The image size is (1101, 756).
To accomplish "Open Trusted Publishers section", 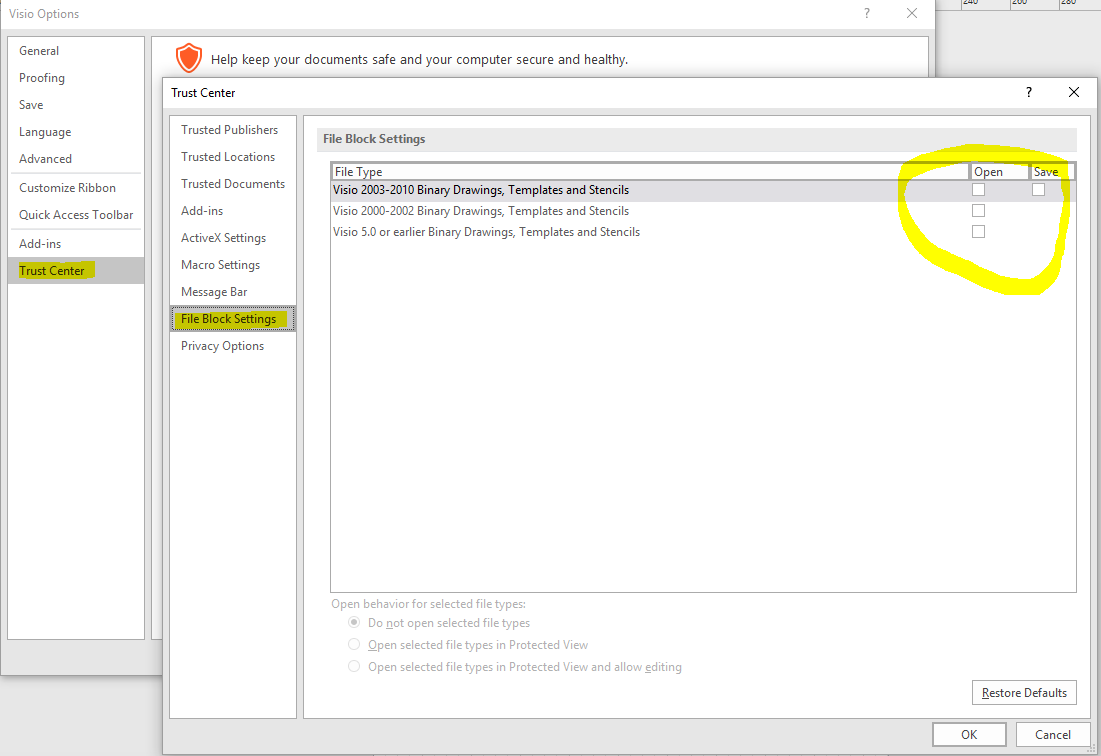I will tap(232, 130).
